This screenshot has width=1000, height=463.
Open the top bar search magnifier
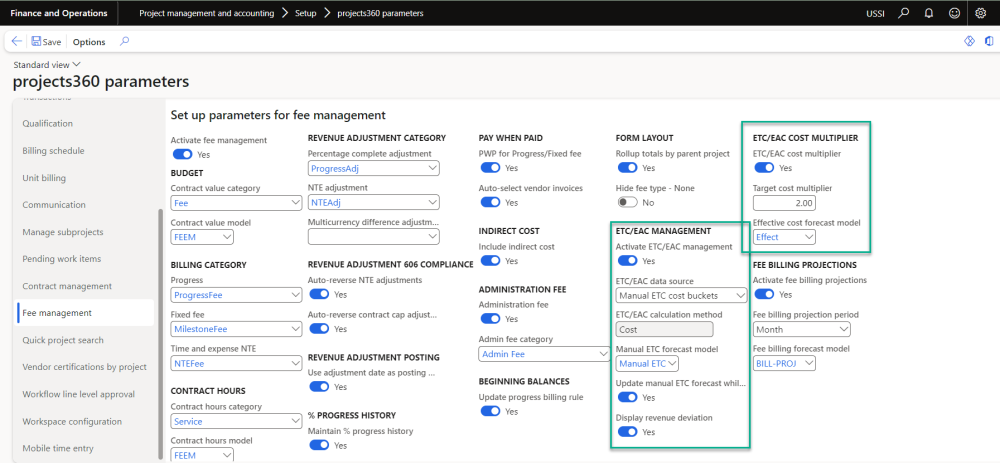[904, 14]
